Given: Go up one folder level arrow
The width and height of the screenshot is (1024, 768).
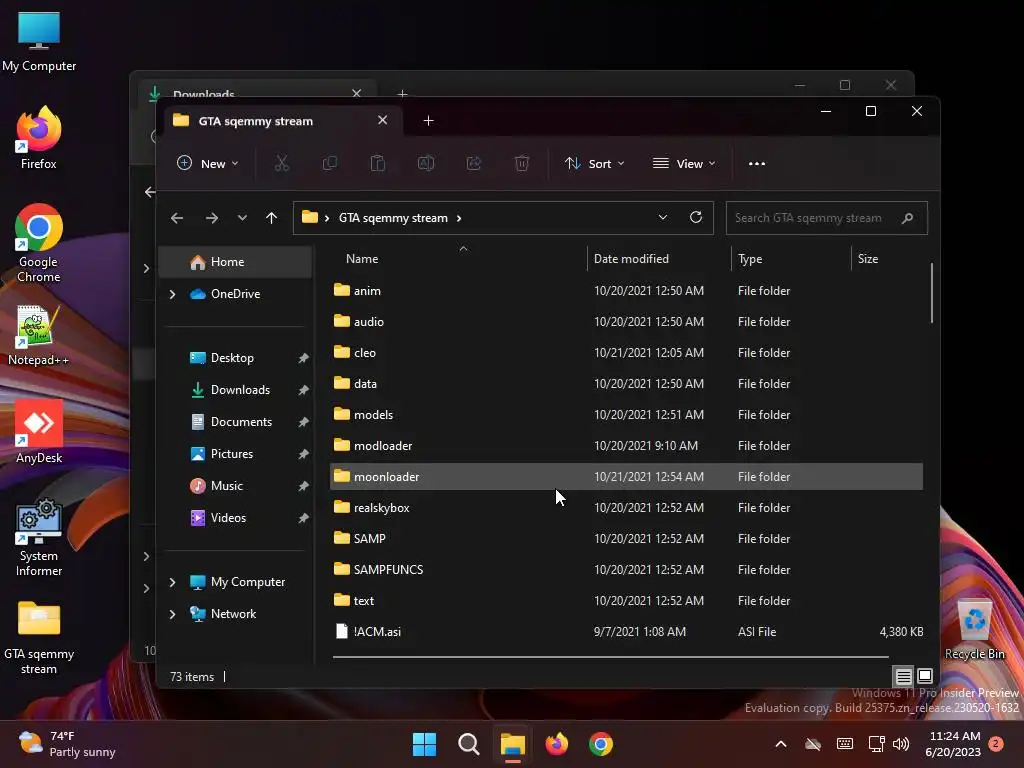Looking at the screenshot, I should [272, 218].
